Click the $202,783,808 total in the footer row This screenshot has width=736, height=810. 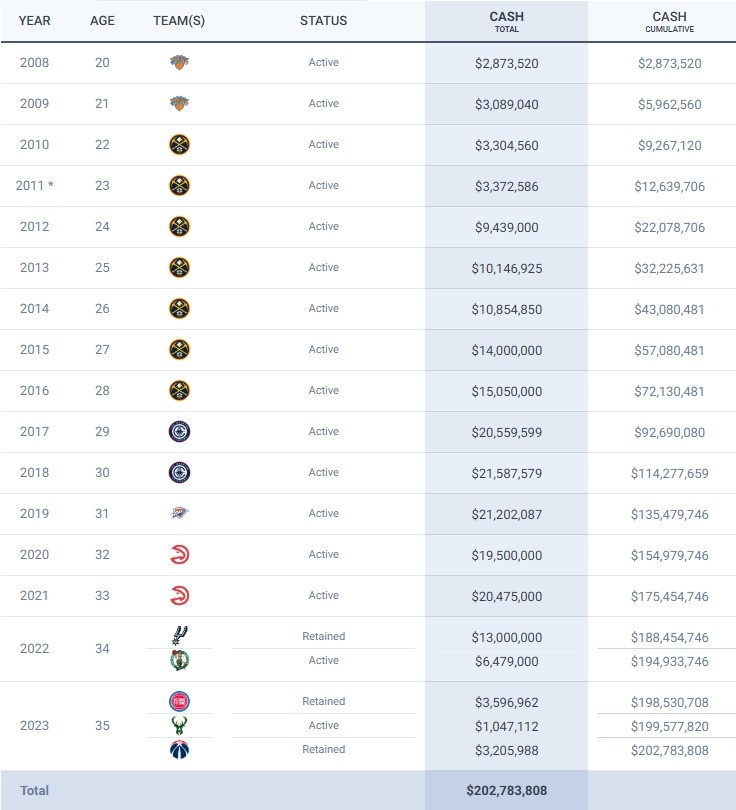506,791
